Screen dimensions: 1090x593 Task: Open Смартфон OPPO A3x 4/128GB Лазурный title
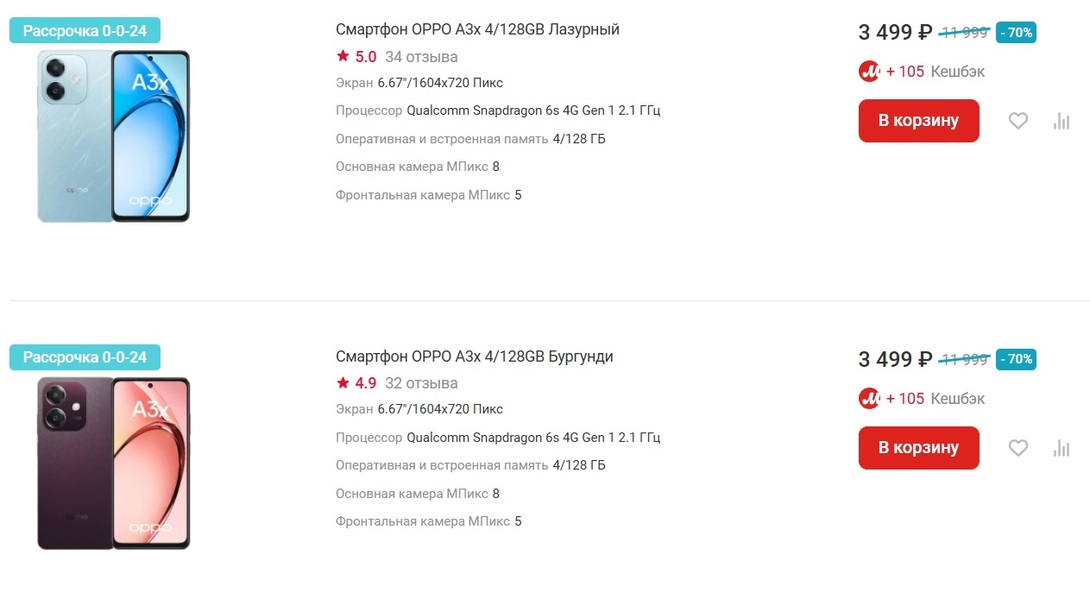coord(477,30)
